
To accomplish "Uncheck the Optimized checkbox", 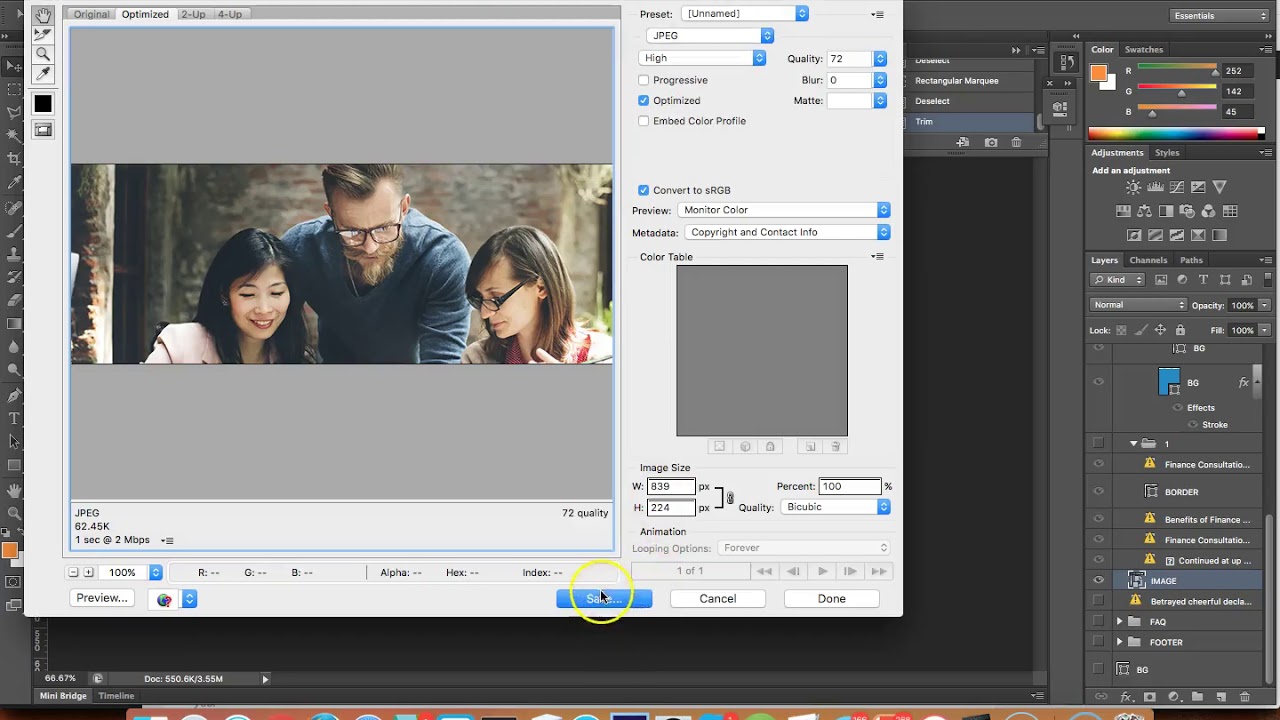I will [644, 100].
